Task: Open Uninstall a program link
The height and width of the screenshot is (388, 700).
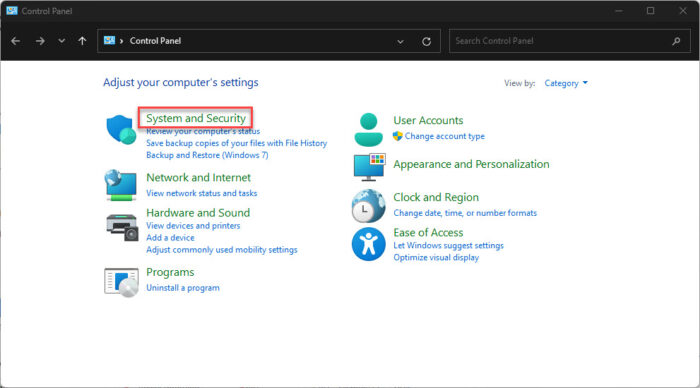Action: point(183,288)
